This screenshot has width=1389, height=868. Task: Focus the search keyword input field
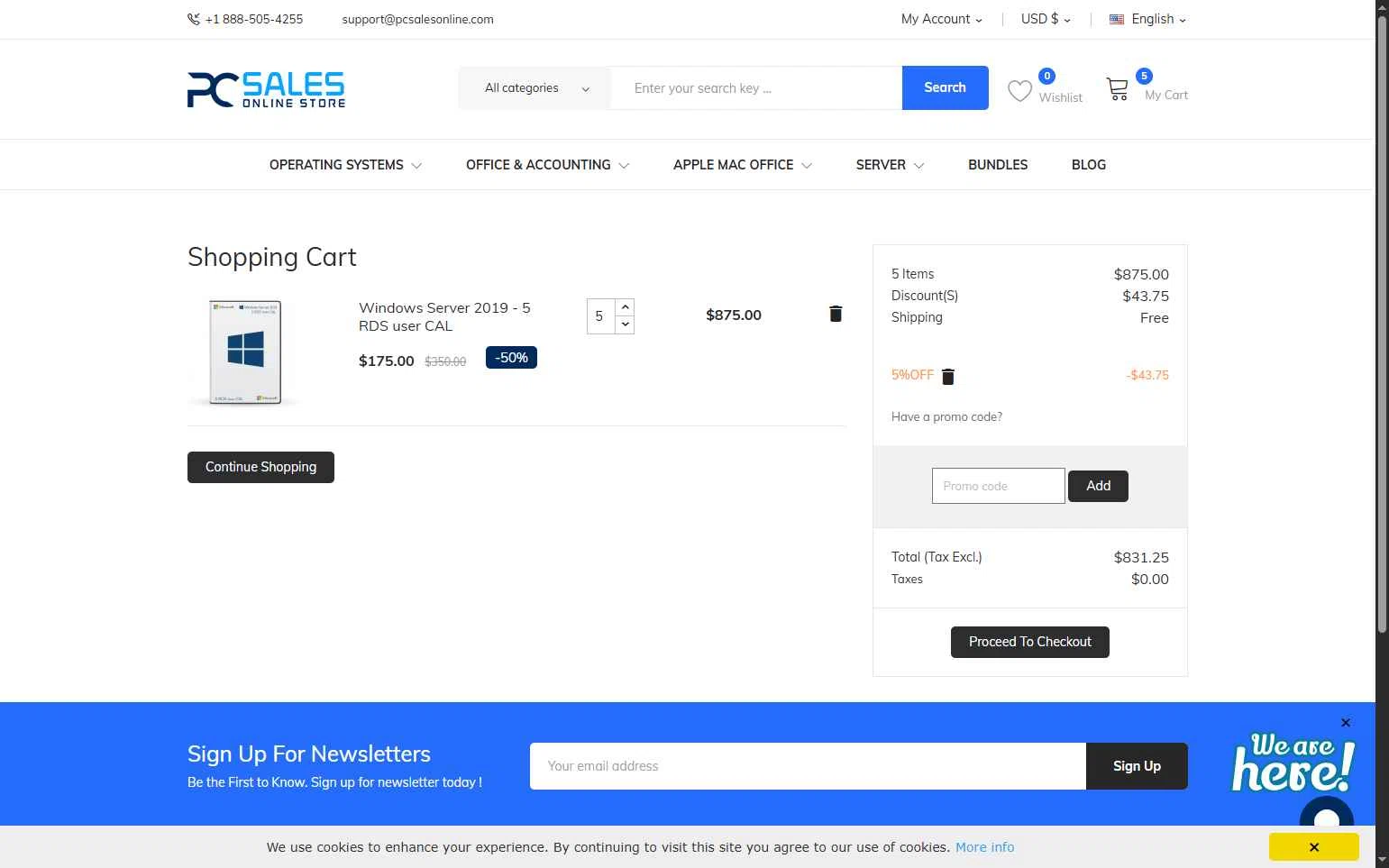tap(756, 88)
